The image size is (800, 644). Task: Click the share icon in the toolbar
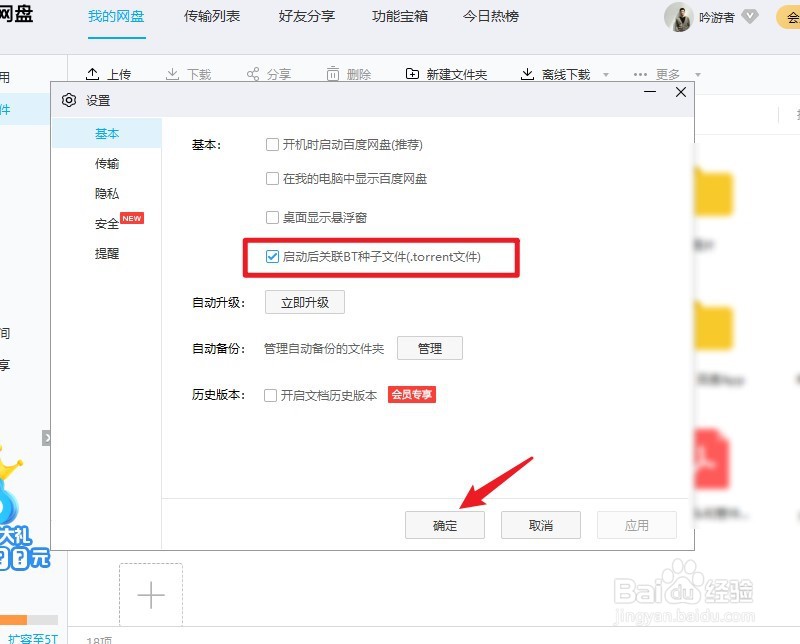pos(253,74)
